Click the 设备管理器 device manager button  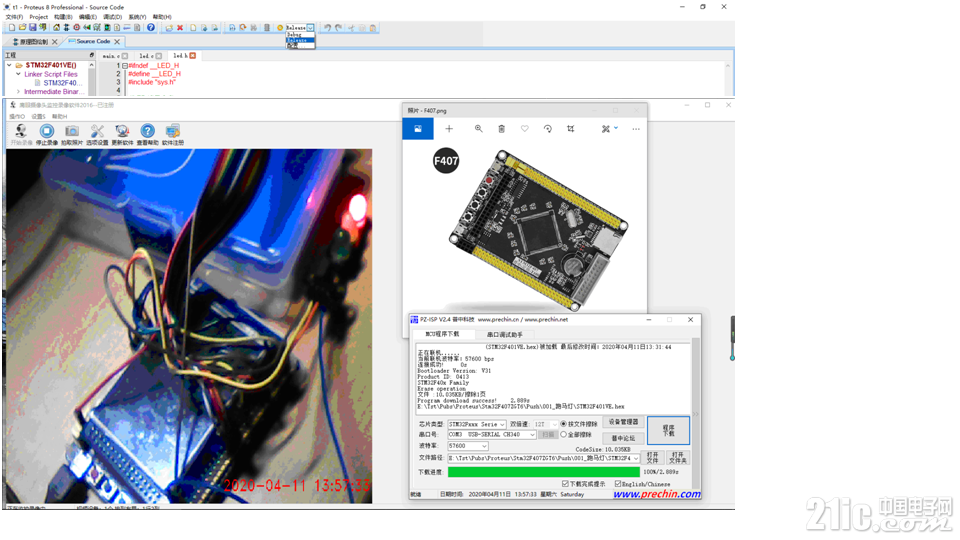(623, 422)
